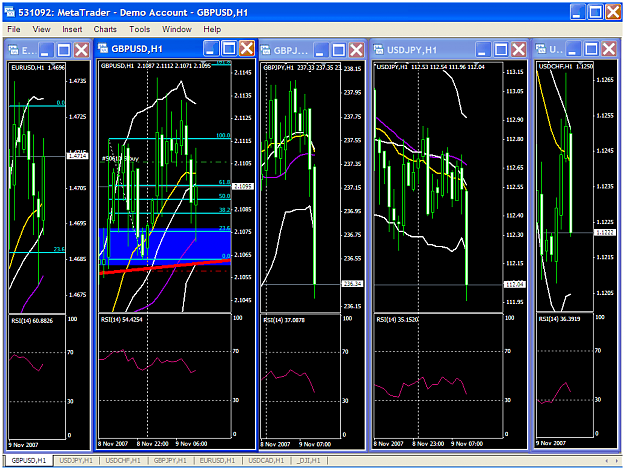Open the Help menu
The image size is (625, 470).
coord(212,29)
